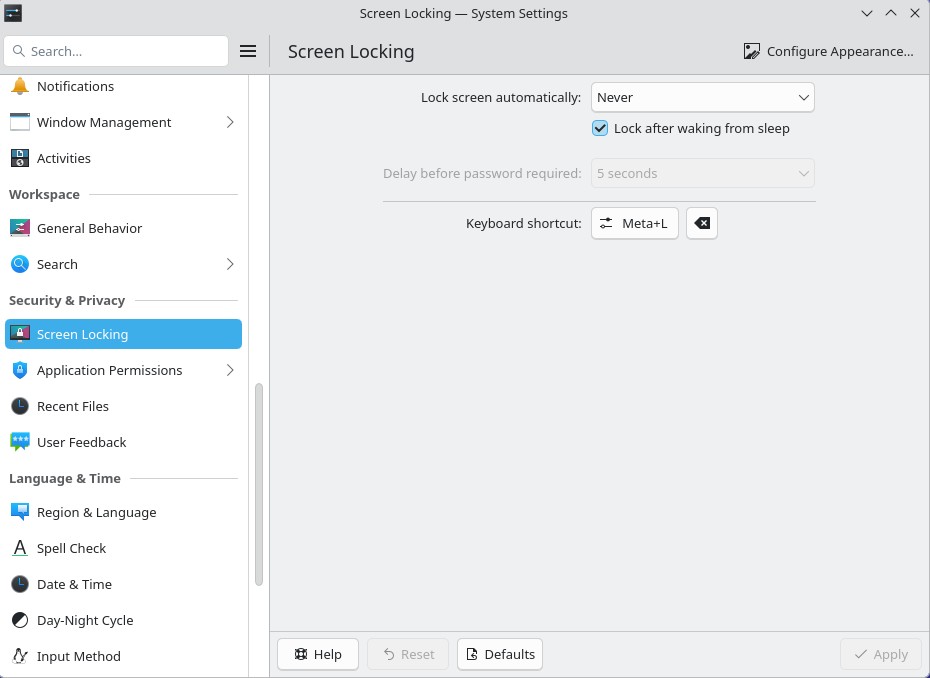Expand the Search category chevron

tap(230, 264)
